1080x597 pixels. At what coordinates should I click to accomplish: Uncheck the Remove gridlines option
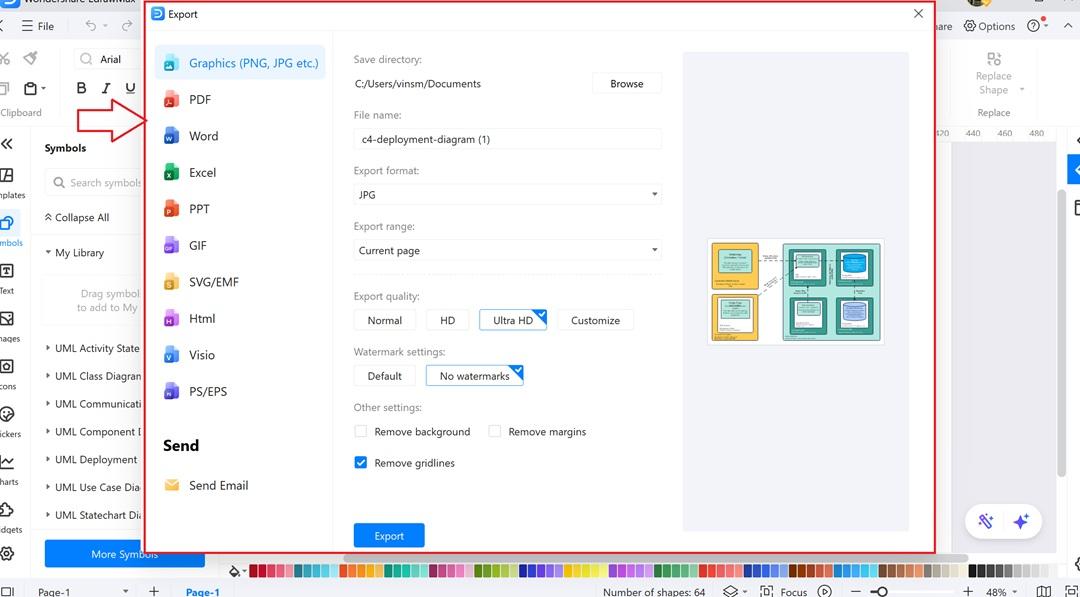(x=360, y=463)
